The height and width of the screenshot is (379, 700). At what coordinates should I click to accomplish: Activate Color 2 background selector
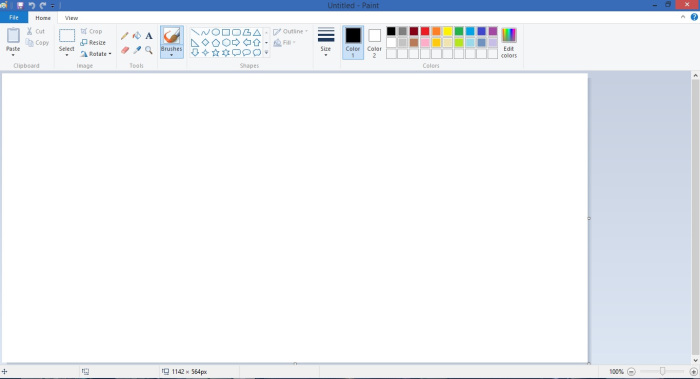coord(374,42)
